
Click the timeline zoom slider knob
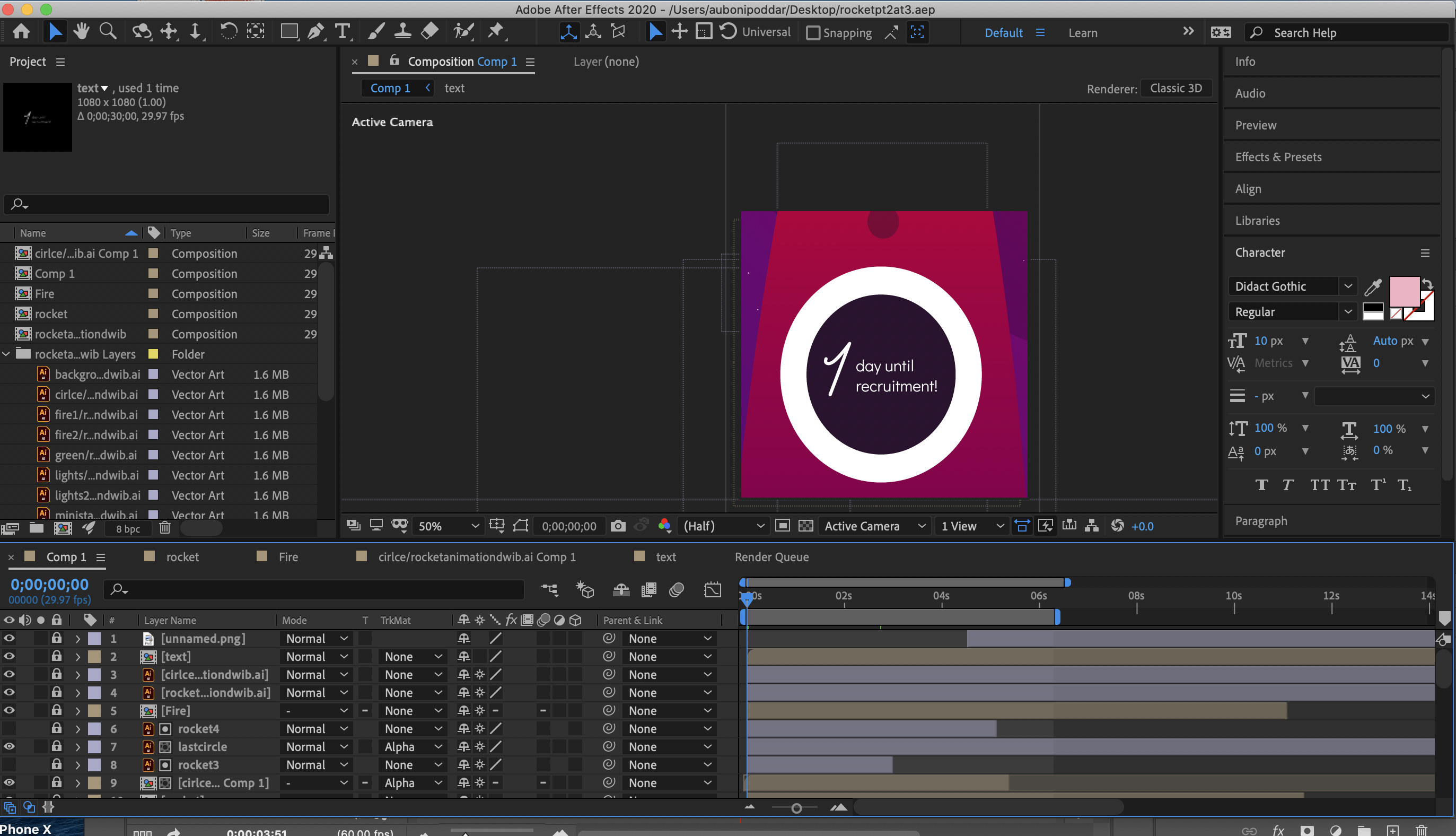[x=796, y=808]
